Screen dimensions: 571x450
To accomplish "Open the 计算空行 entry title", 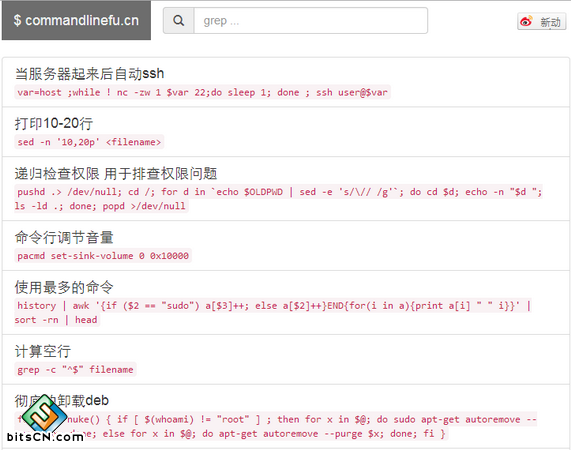I will 43,351.
